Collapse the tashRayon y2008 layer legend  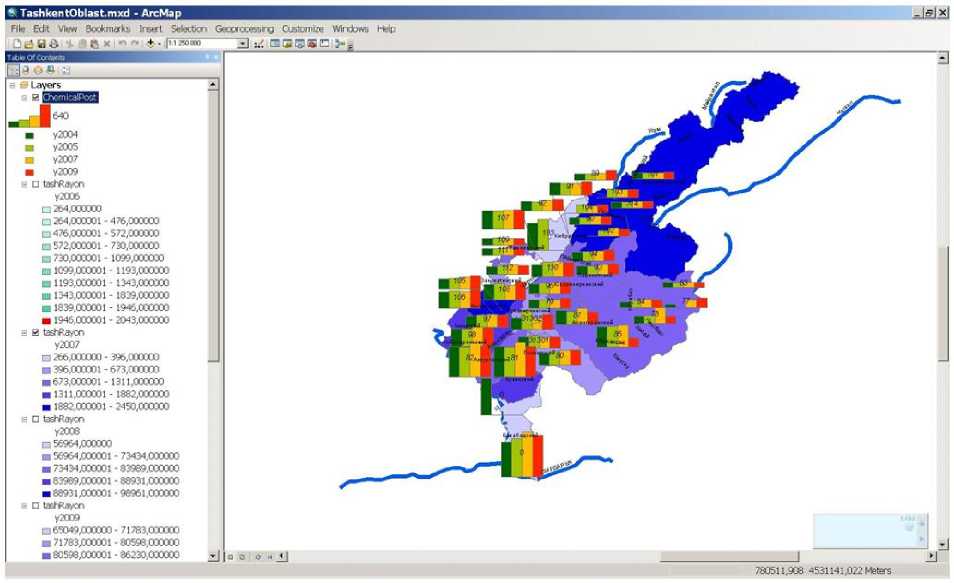click(24, 419)
